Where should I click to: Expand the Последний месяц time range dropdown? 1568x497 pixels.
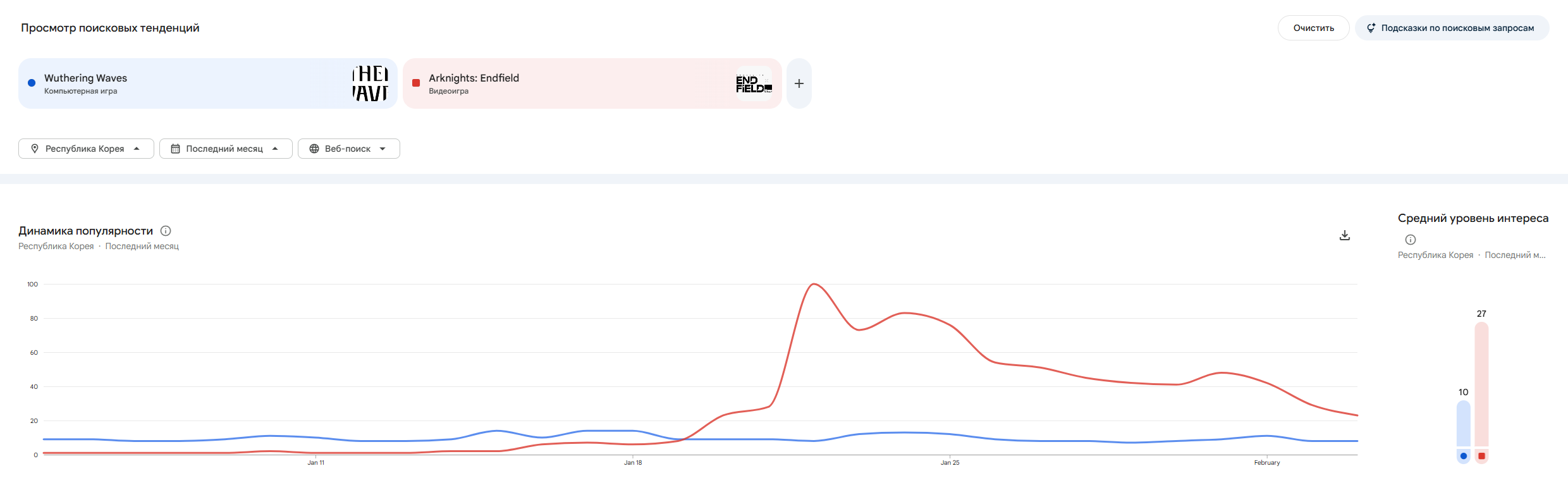pos(226,149)
